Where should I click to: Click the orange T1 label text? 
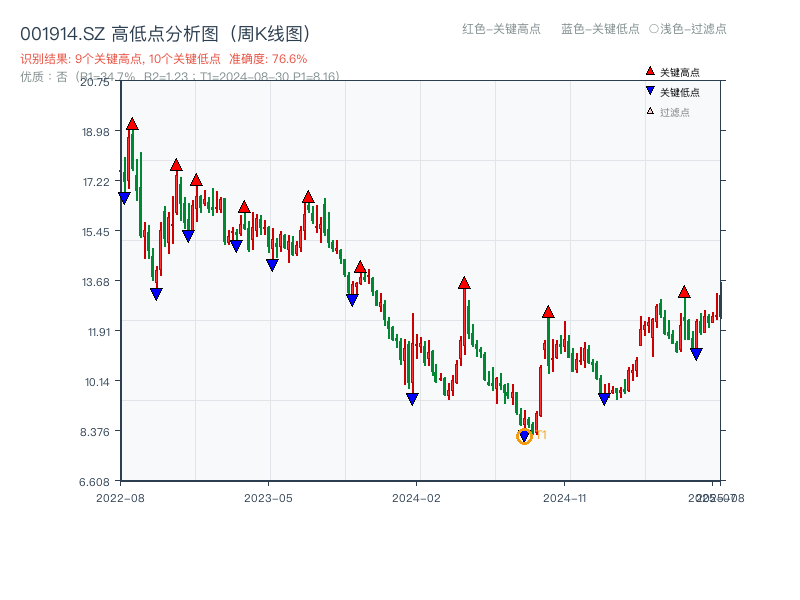pos(541,435)
